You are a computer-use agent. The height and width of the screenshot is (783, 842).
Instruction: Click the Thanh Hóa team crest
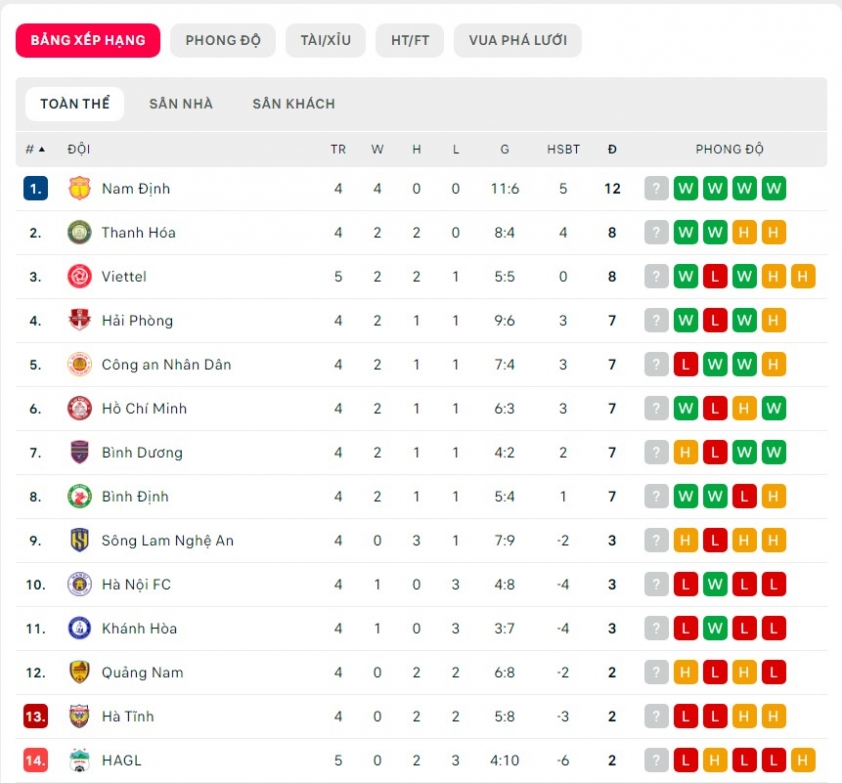pyautogui.click(x=79, y=232)
